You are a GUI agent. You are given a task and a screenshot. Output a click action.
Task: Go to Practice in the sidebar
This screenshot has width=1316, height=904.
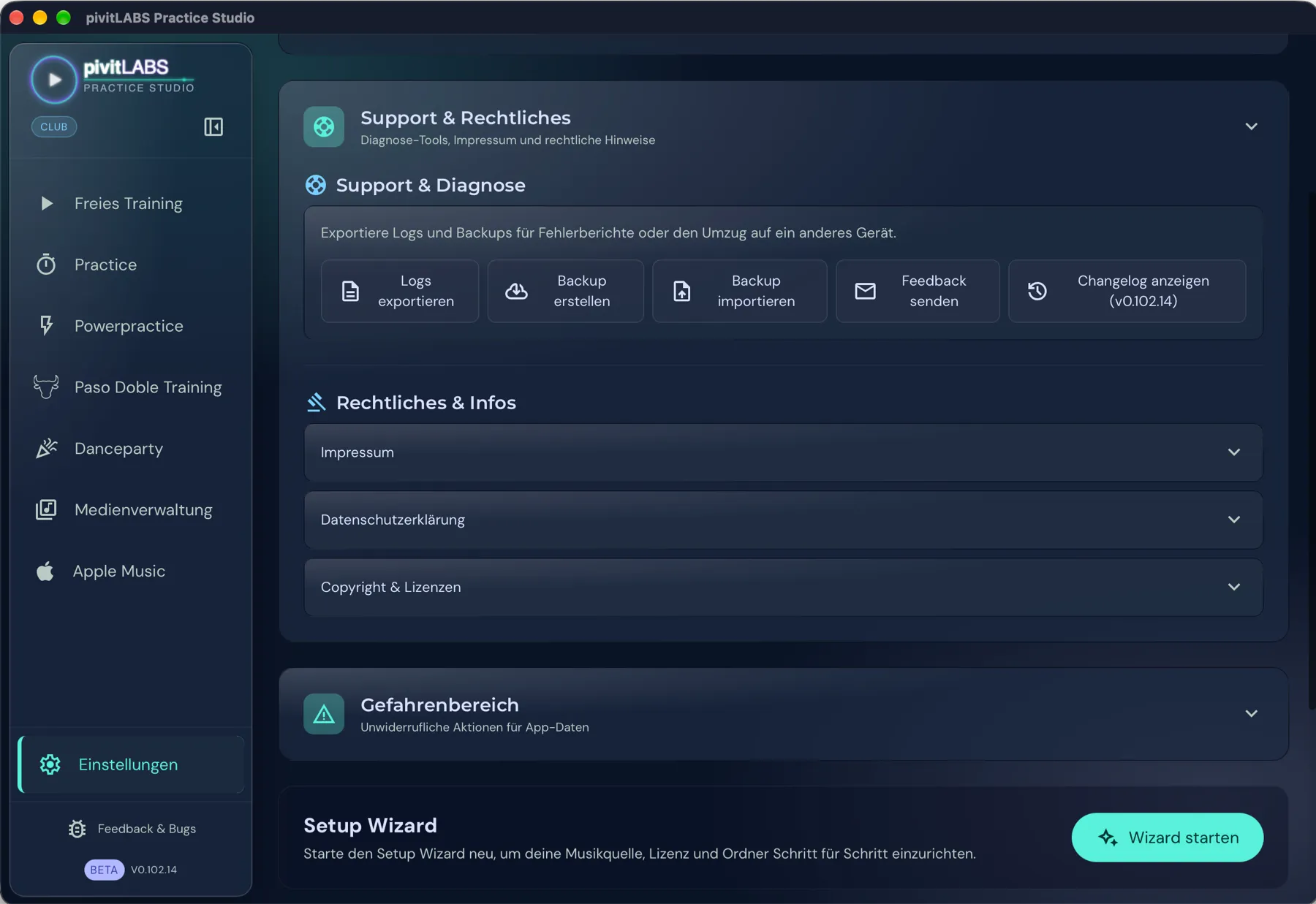(x=131, y=265)
